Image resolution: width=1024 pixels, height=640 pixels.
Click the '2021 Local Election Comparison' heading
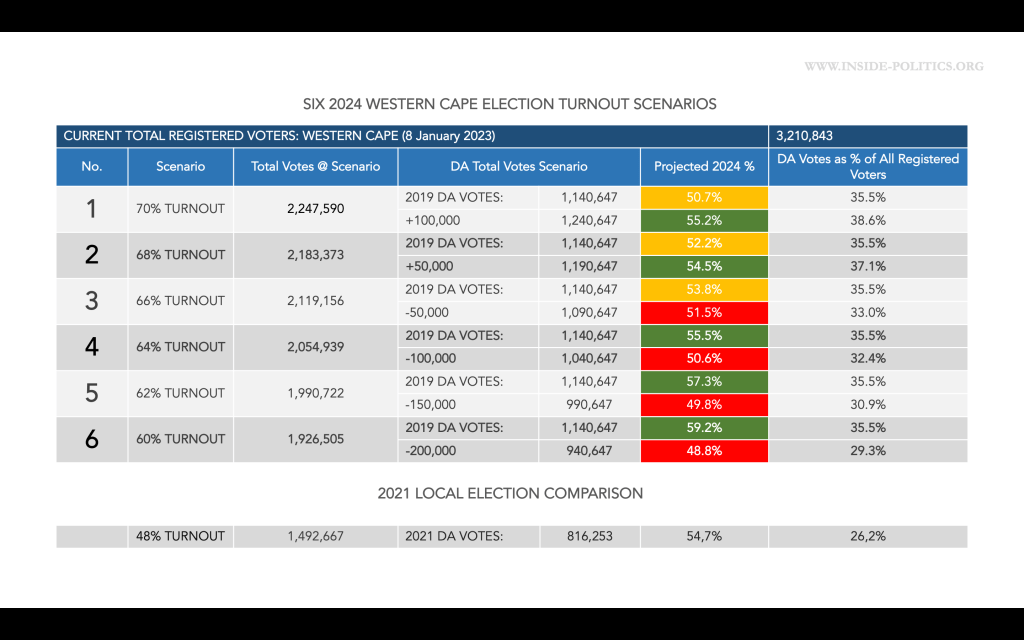(x=510, y=493)
